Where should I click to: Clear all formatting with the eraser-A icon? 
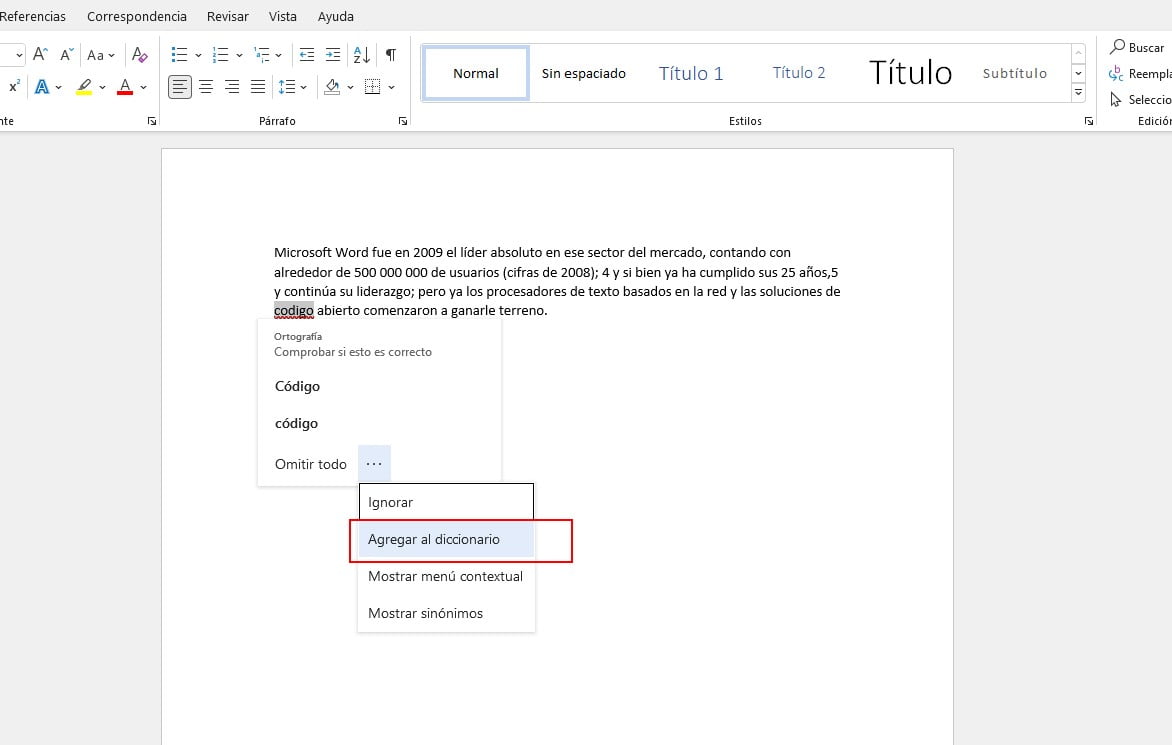[x=139, y=55]
